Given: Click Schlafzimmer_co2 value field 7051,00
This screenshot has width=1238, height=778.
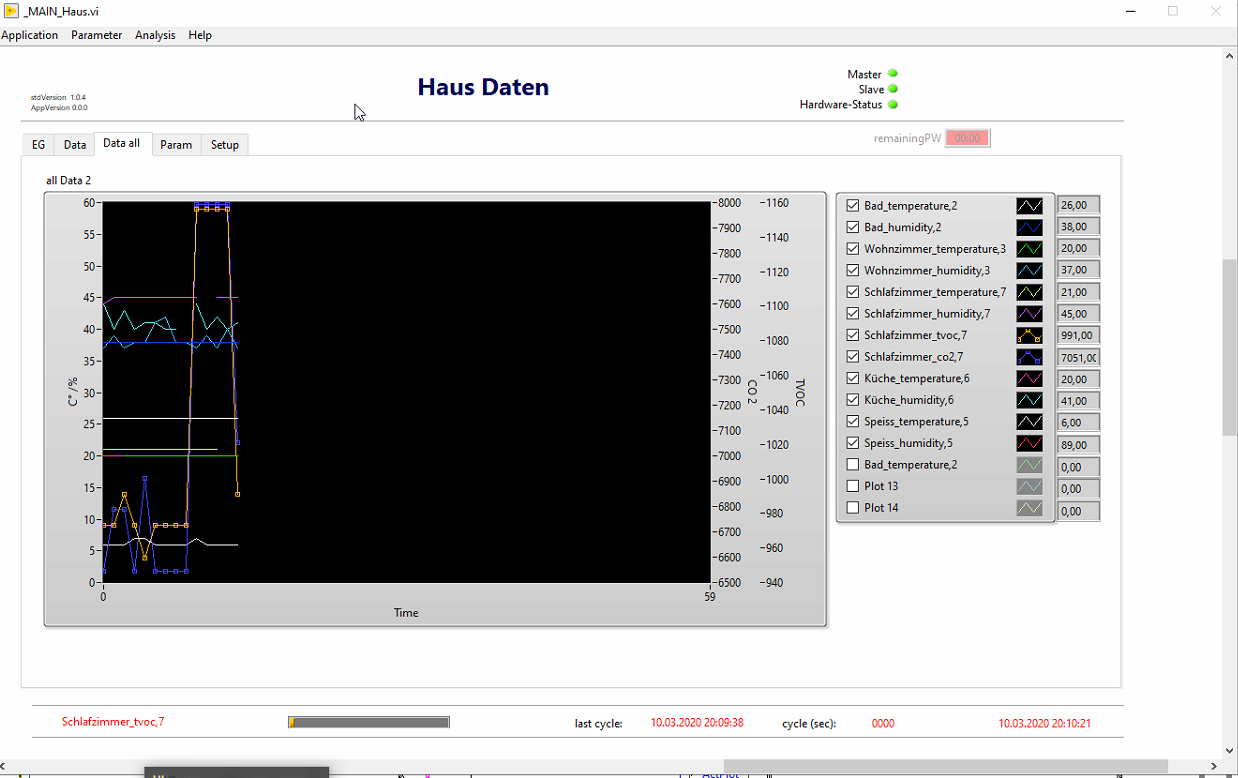Looking at the screenshot, I should coord(1079,357).
